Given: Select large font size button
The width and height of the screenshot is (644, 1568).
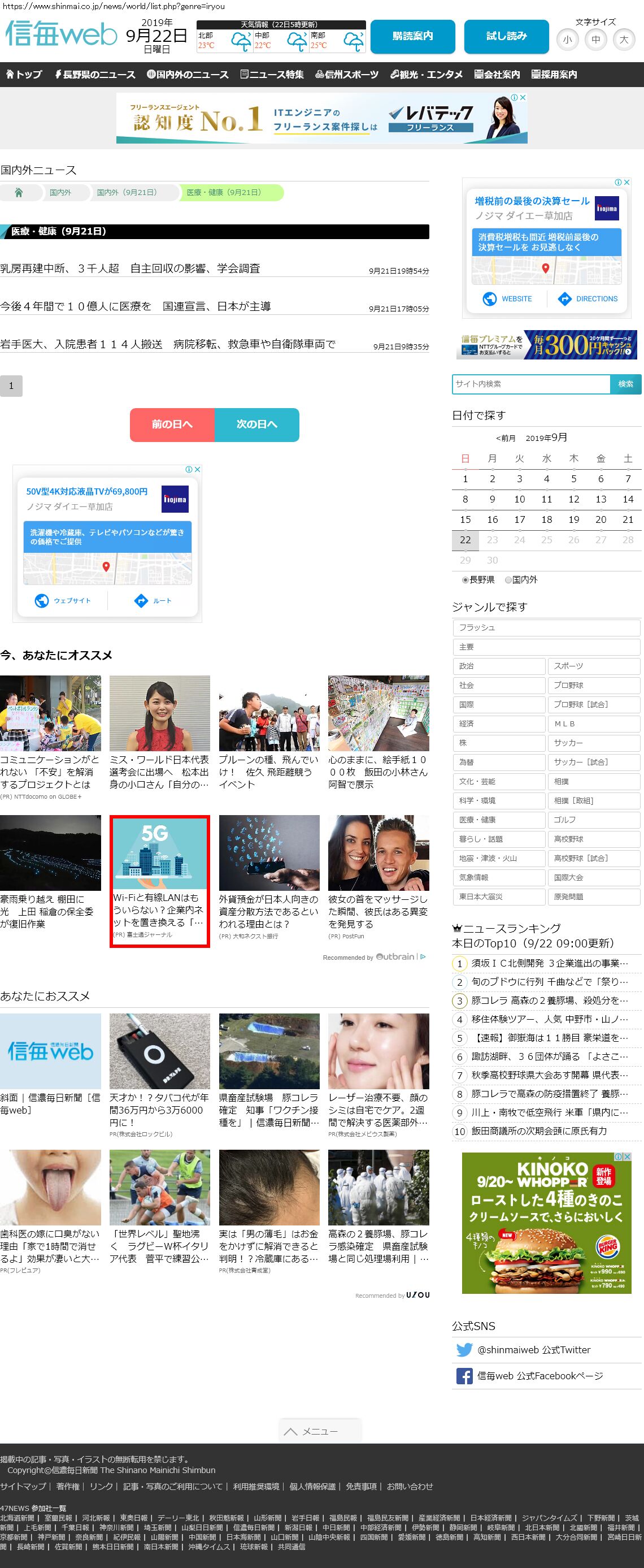Looking at the screenshot, I should [x=623, y=40].
